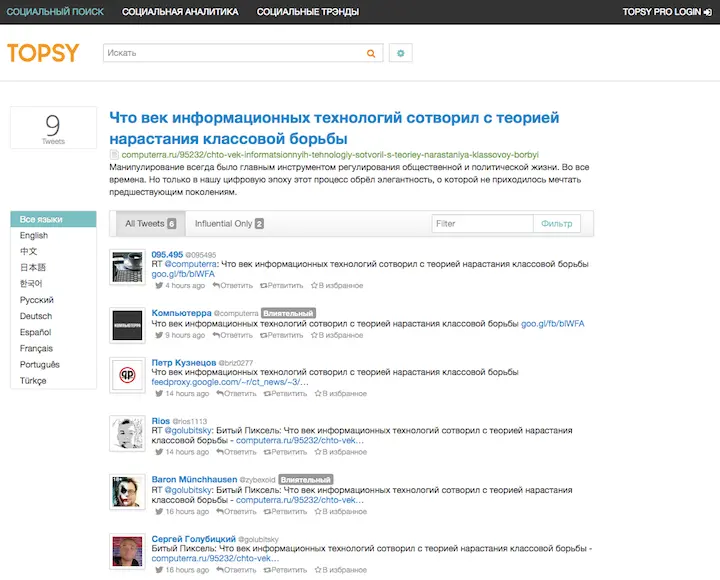Click the TOPSY logo
Viewport: 720px width, 580px height.
click(43, 54)
